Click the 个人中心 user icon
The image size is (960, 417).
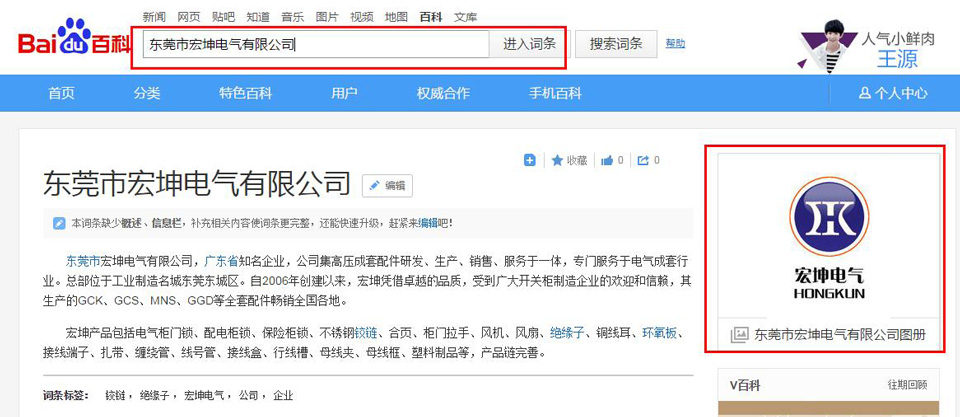click(x=864, y=93)
